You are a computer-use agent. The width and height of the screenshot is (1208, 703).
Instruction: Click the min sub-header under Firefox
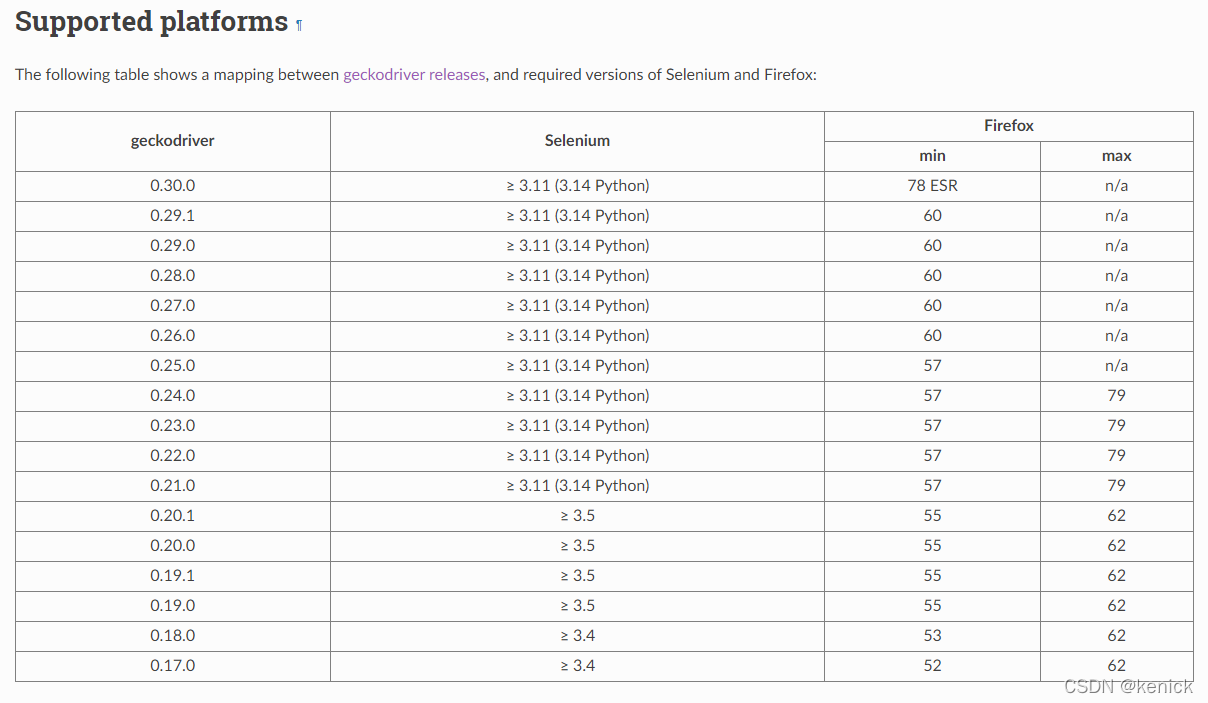pyautogui.click(x=932, y=156)
